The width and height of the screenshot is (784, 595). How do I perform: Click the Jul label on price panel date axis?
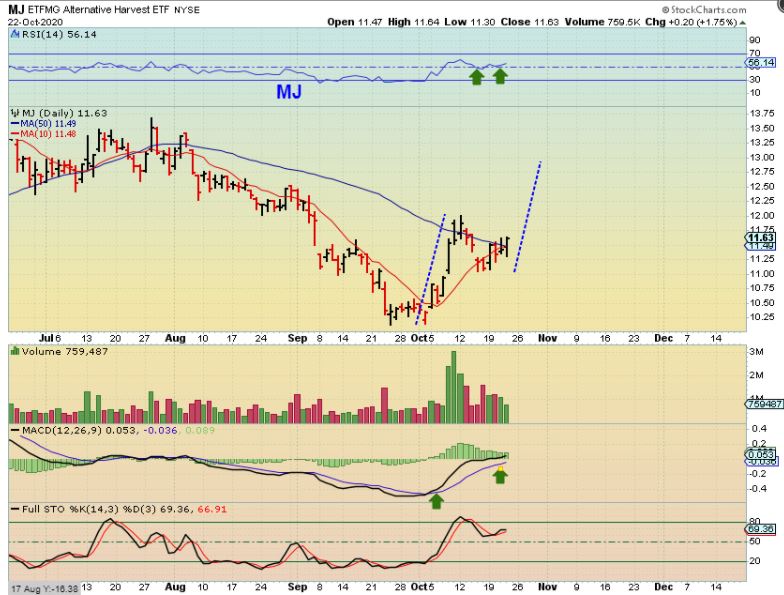pyautogui.click(x=46, y=338)
